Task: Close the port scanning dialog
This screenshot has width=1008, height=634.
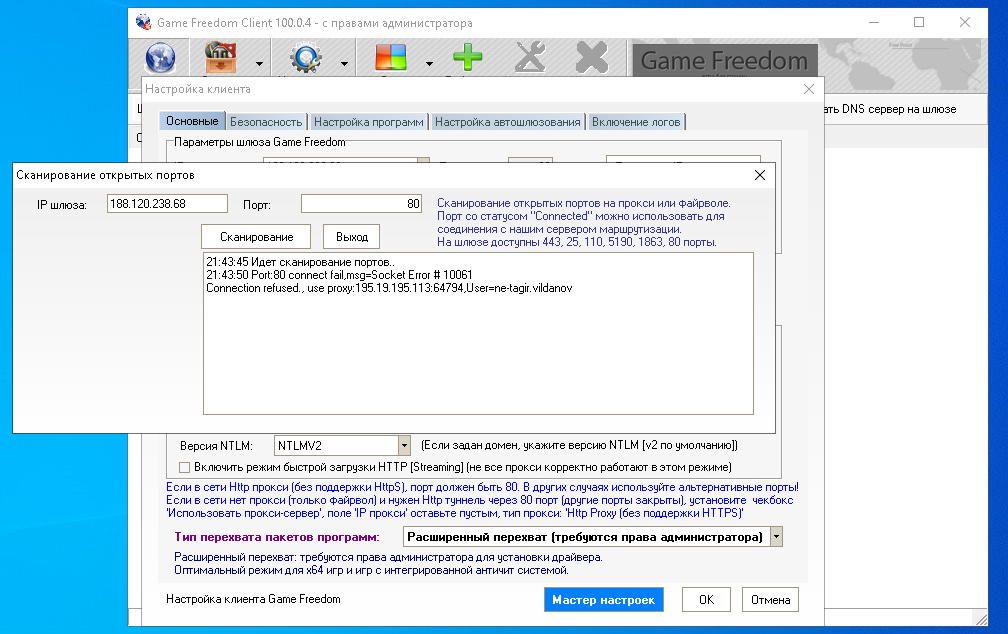Action: click(x=759, y=175)
